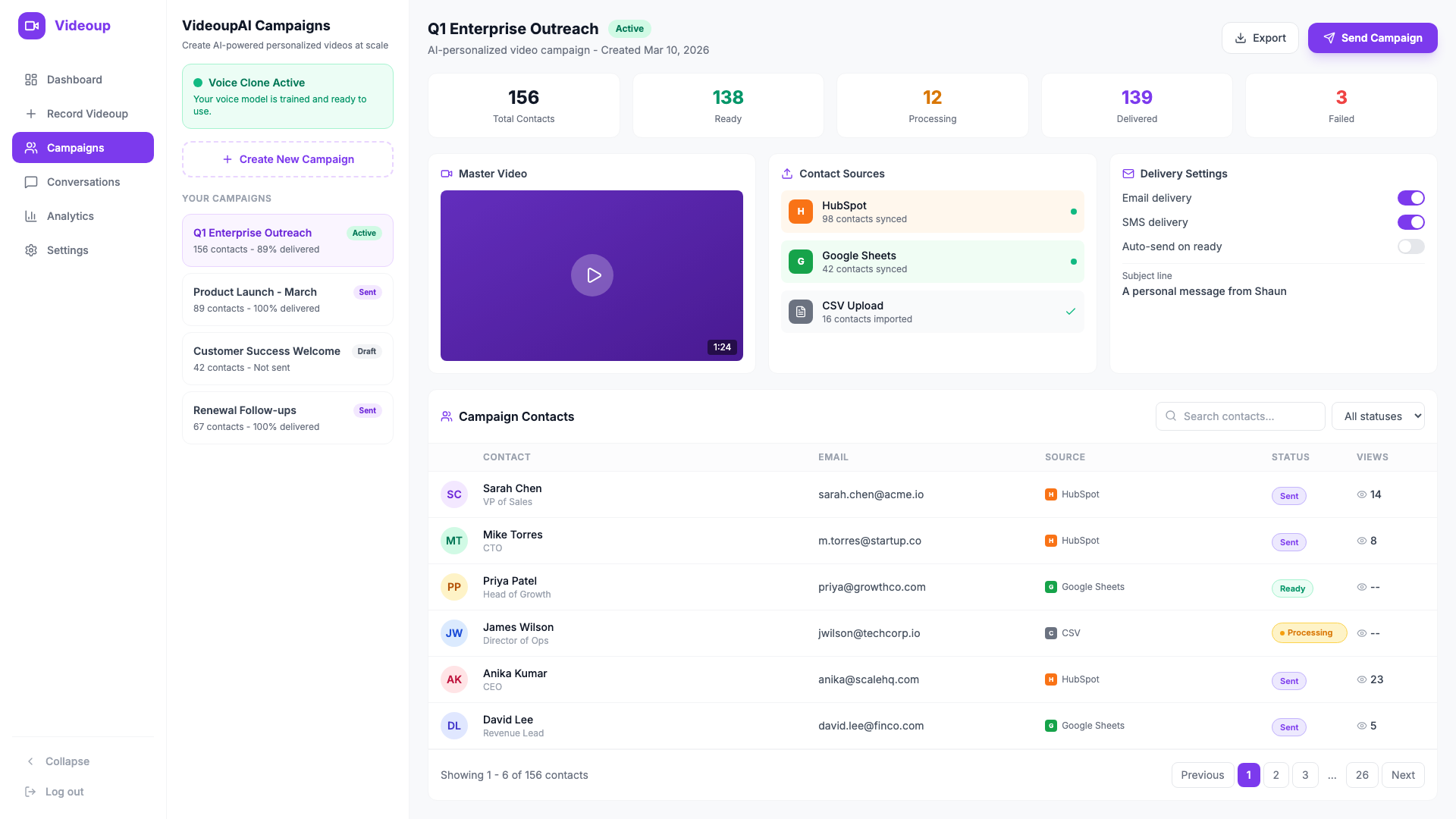Select the Dashboard icon in the sidebar

point(31,80)
